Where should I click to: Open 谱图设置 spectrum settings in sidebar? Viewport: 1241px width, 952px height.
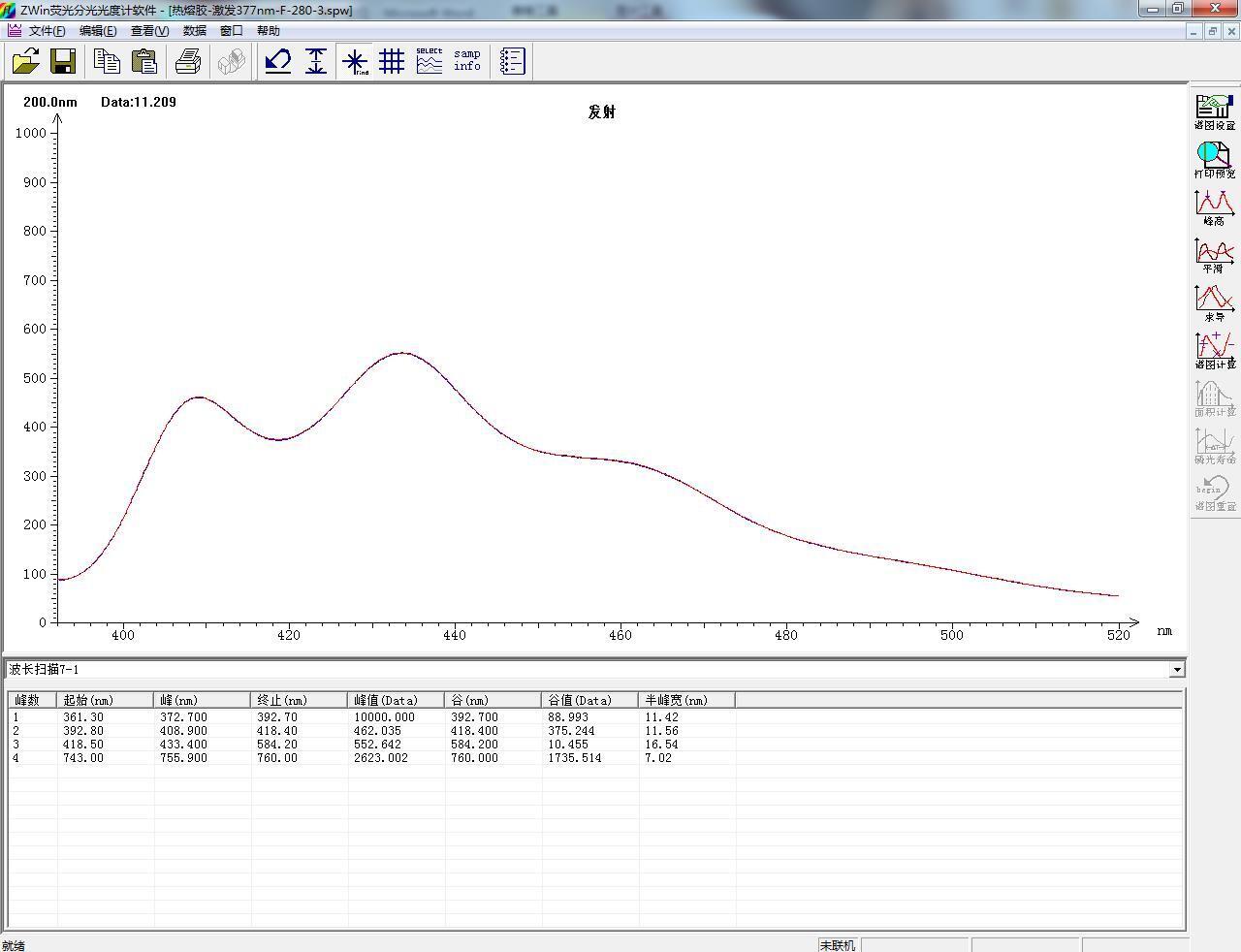coord(1214,112)
